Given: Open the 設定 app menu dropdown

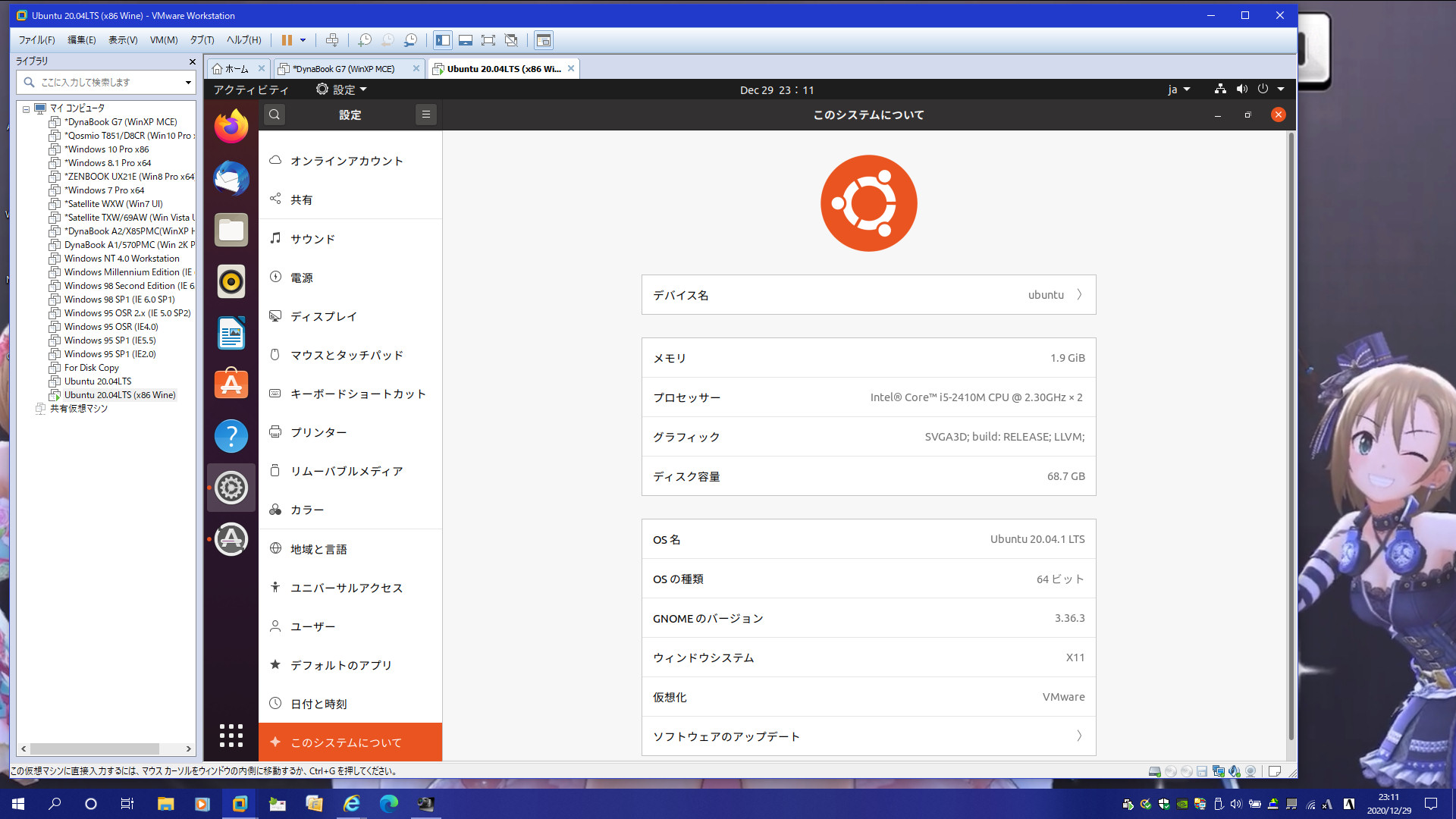Looking at the screenshot, I should click(341, 89).
